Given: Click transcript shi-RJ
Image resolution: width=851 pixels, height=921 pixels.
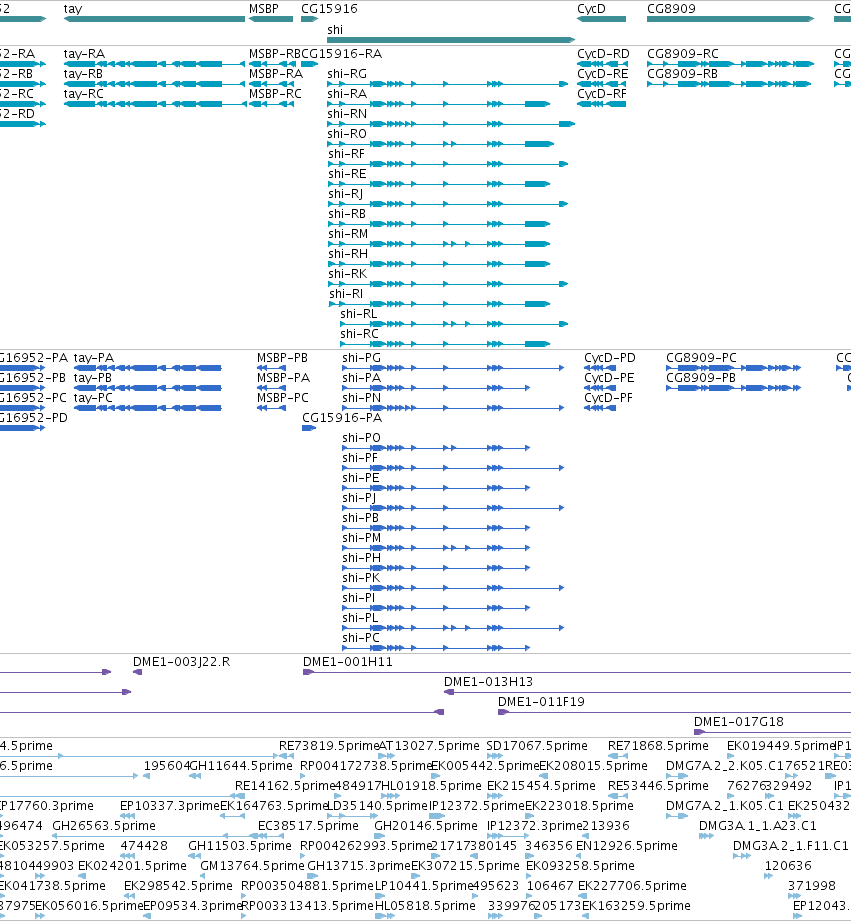Looking at the screenshot, I should pyautogui.click(x=346, y=194).
